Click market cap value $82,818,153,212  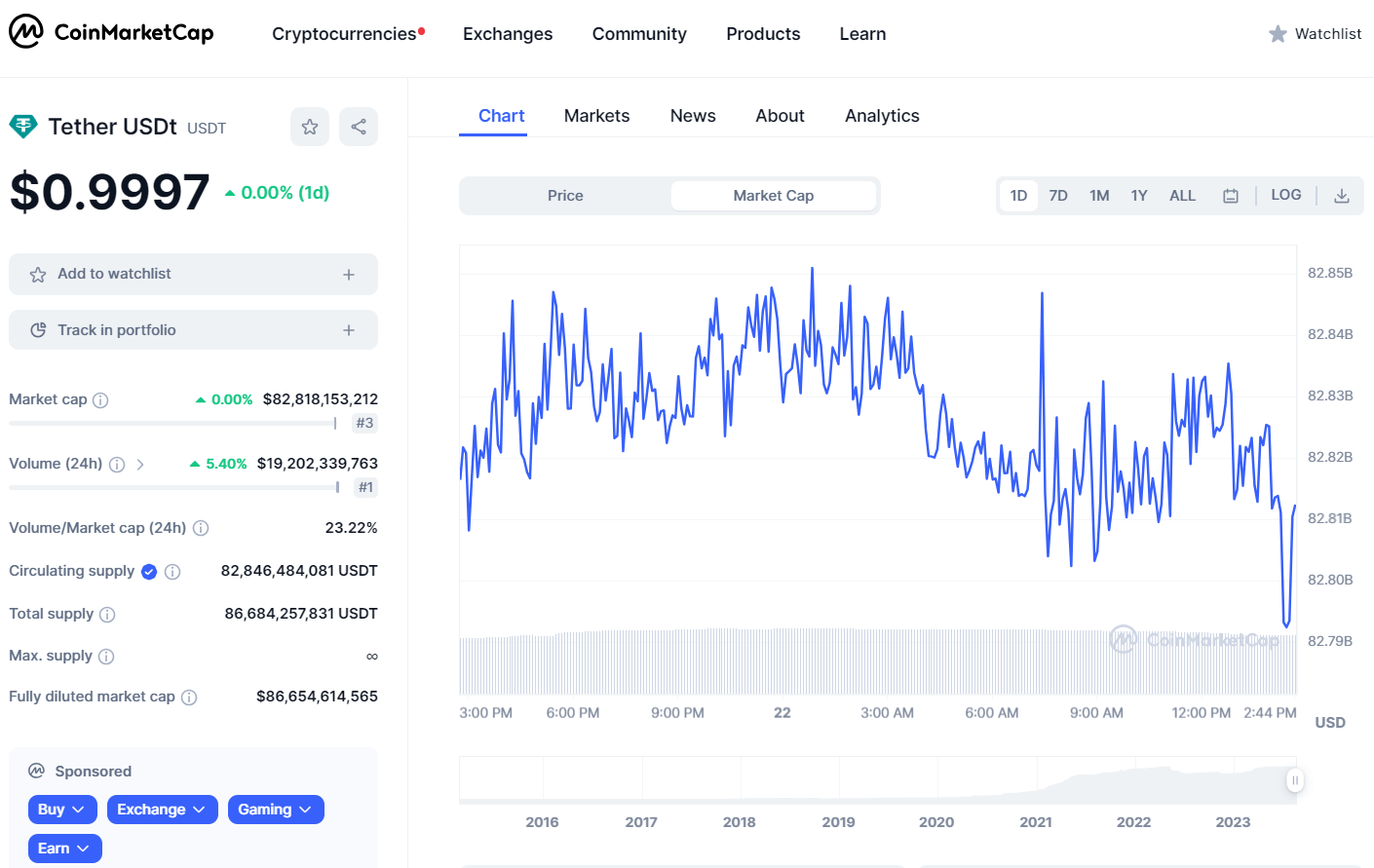pos(321,399)
